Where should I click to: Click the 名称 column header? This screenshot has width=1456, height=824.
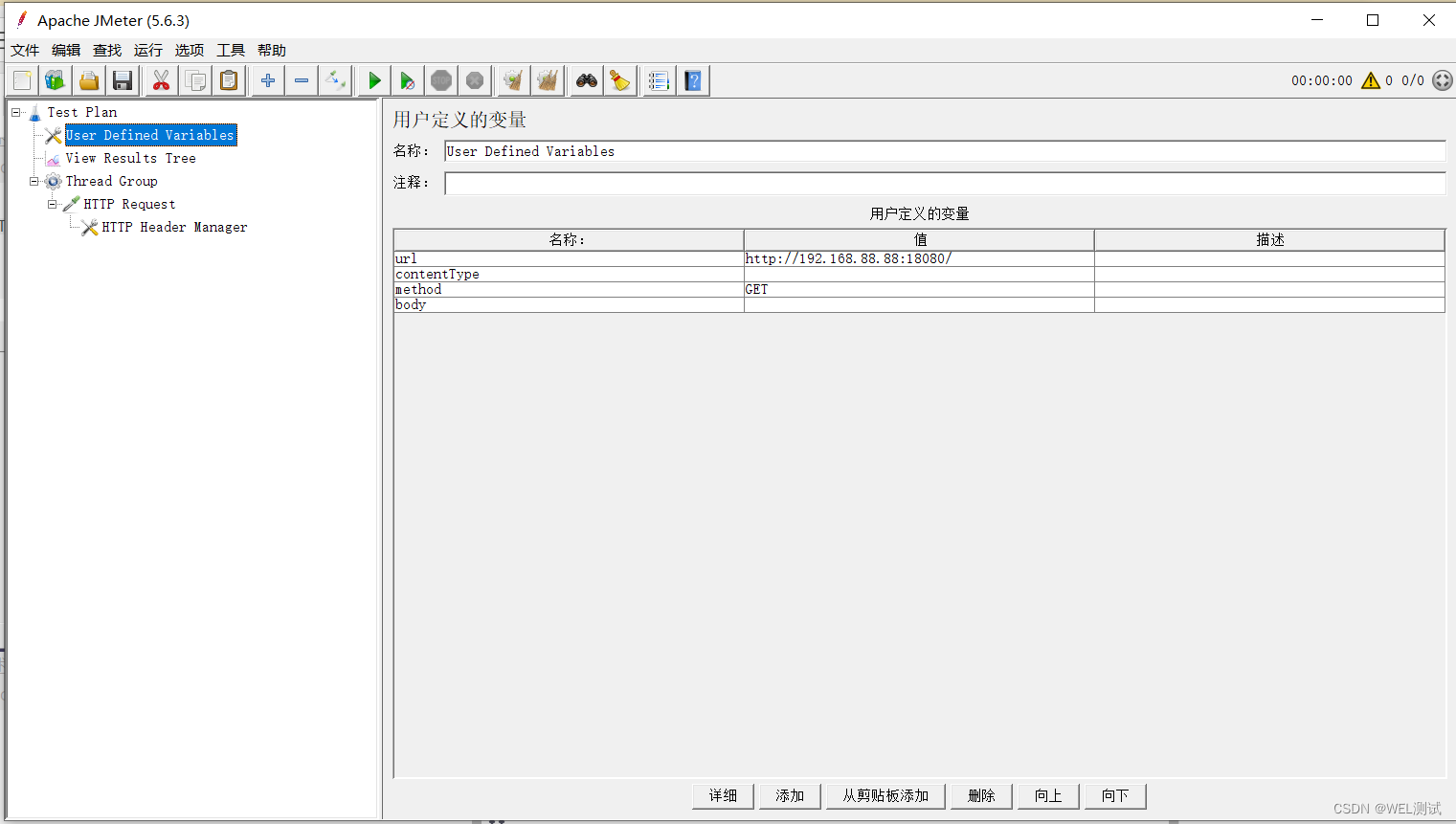point(569,239)
